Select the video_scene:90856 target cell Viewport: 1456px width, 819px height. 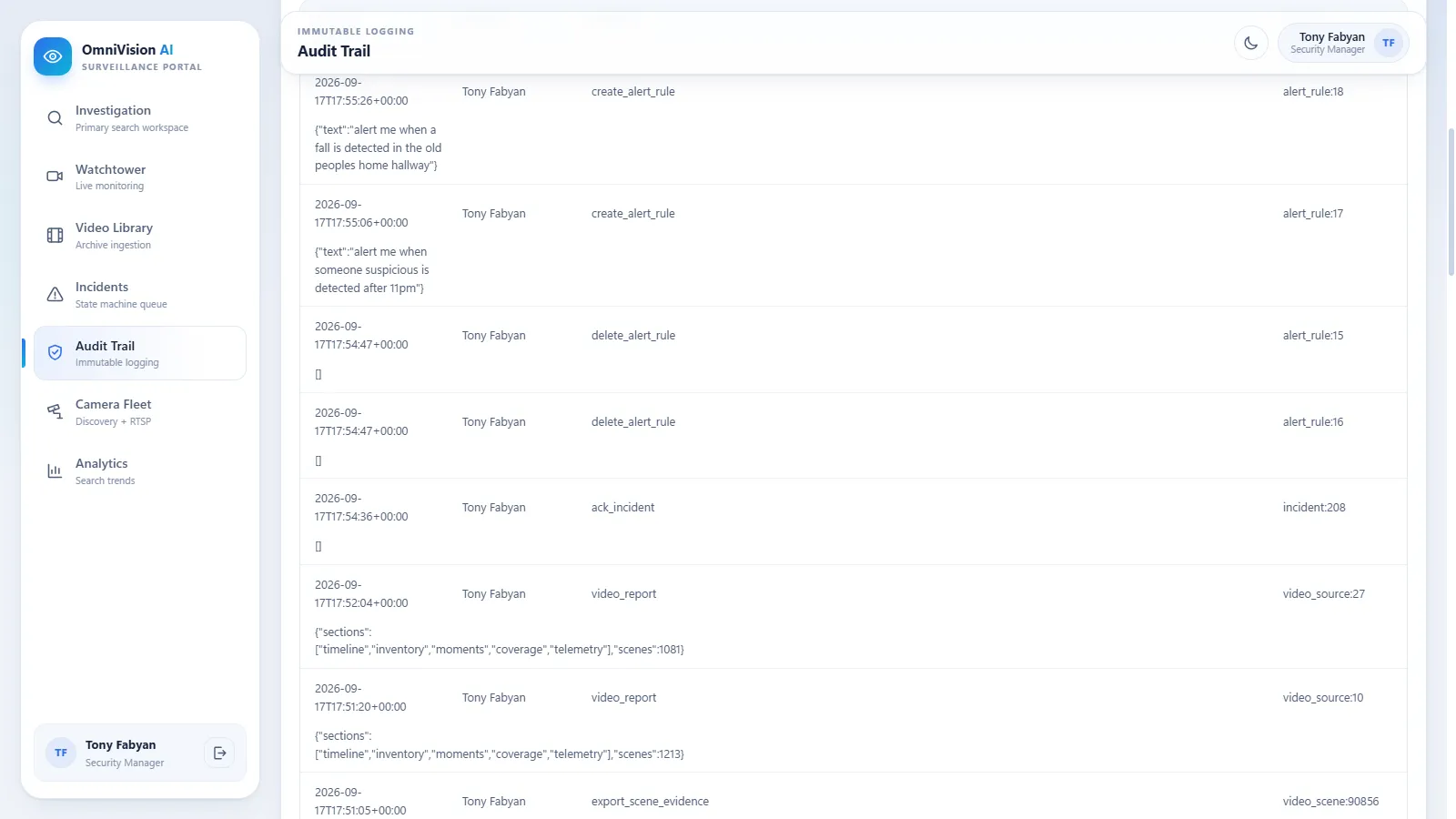click(x=1330, y=802)
